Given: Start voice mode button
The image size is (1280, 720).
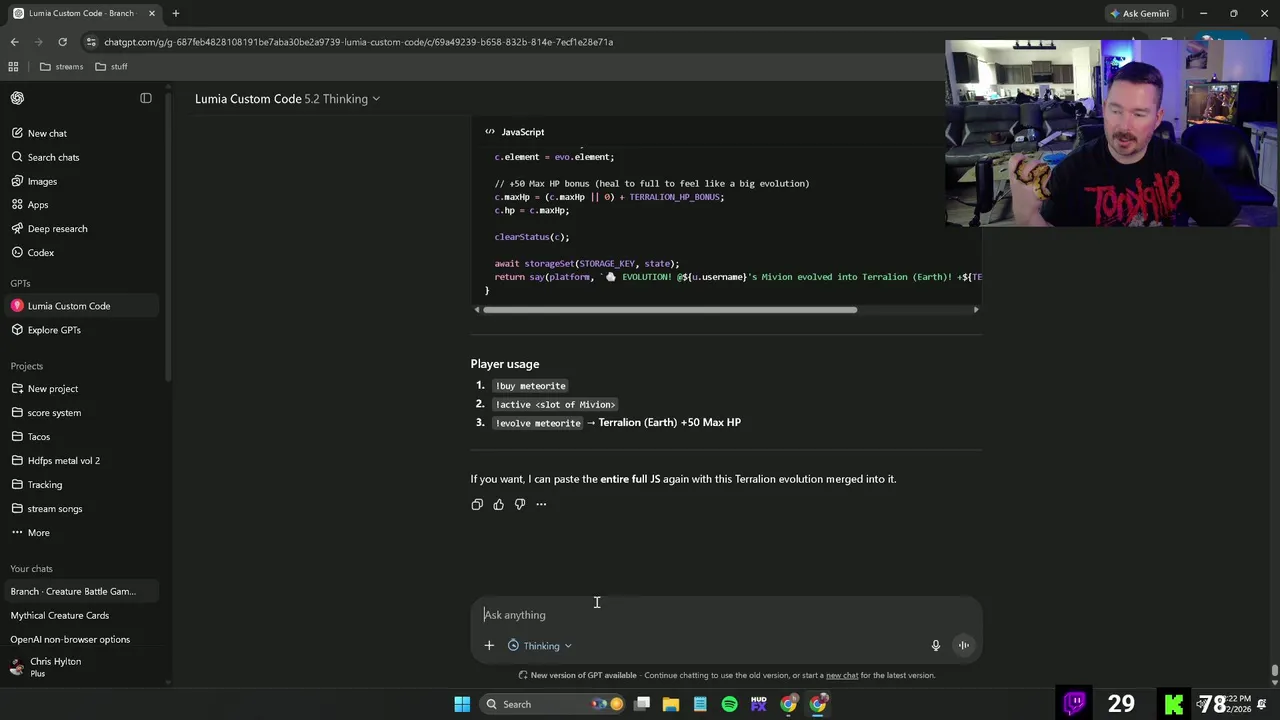Looking at the screenshot, I should [x=964, y=646].
